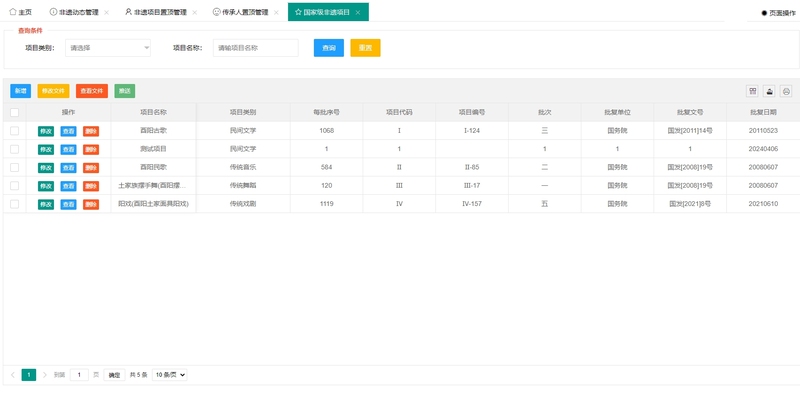Open the 项目类别 dropdown

pos(108,48)
